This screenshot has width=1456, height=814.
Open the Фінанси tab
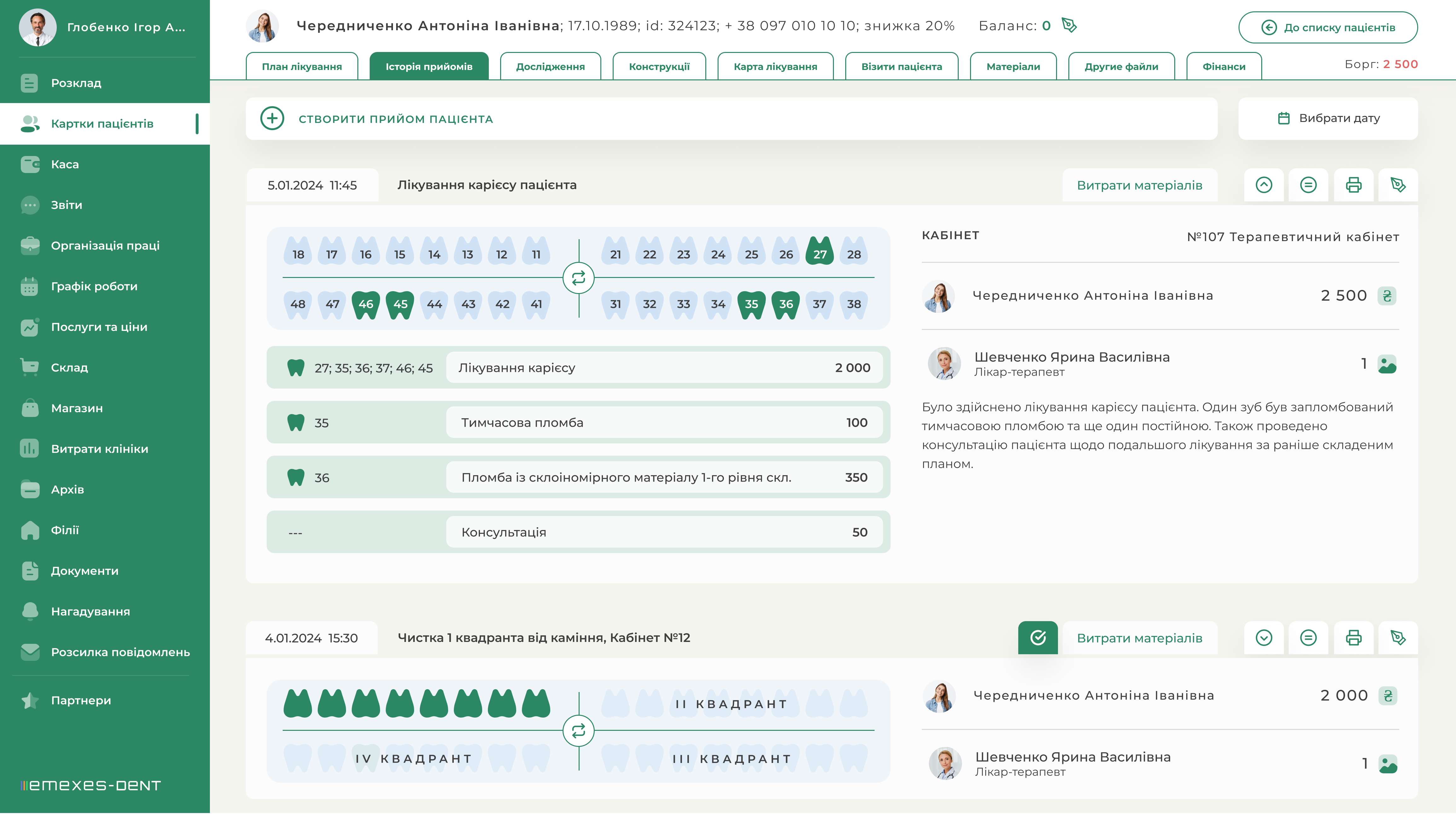pos(1224,67)
